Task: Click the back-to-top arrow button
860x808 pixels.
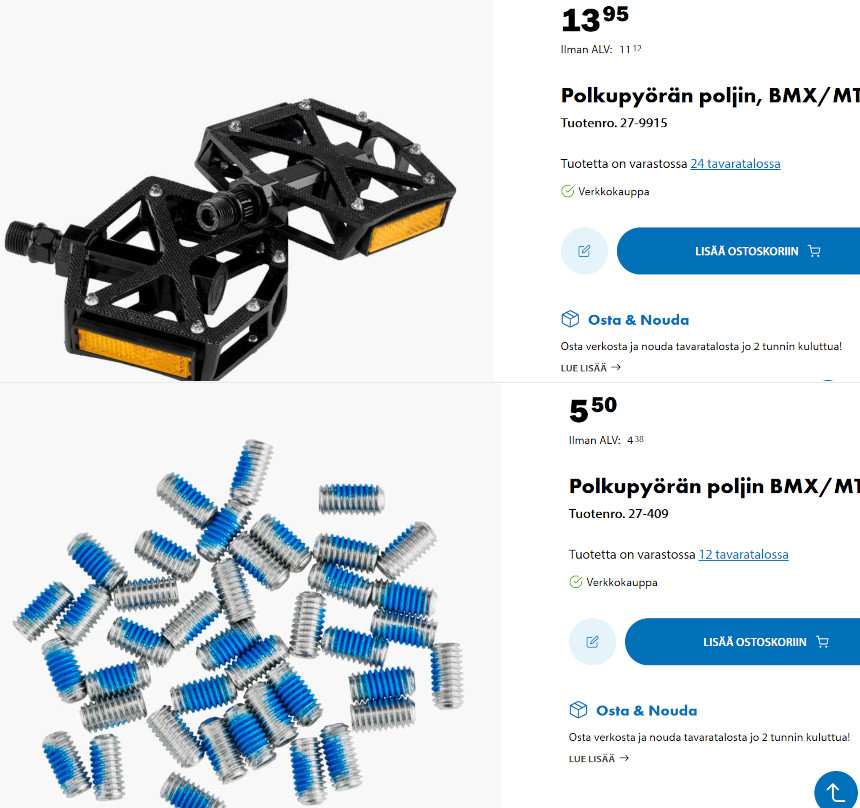Action: point(836,792)
